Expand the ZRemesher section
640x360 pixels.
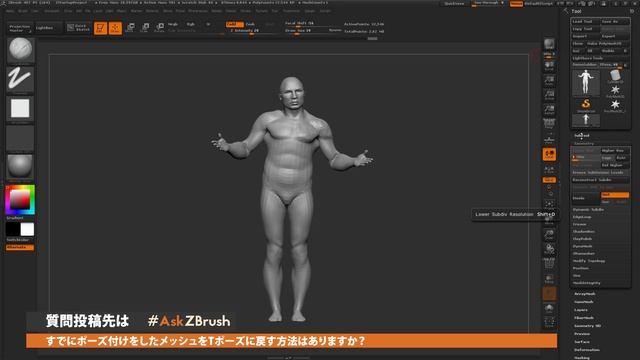[584, 254]
